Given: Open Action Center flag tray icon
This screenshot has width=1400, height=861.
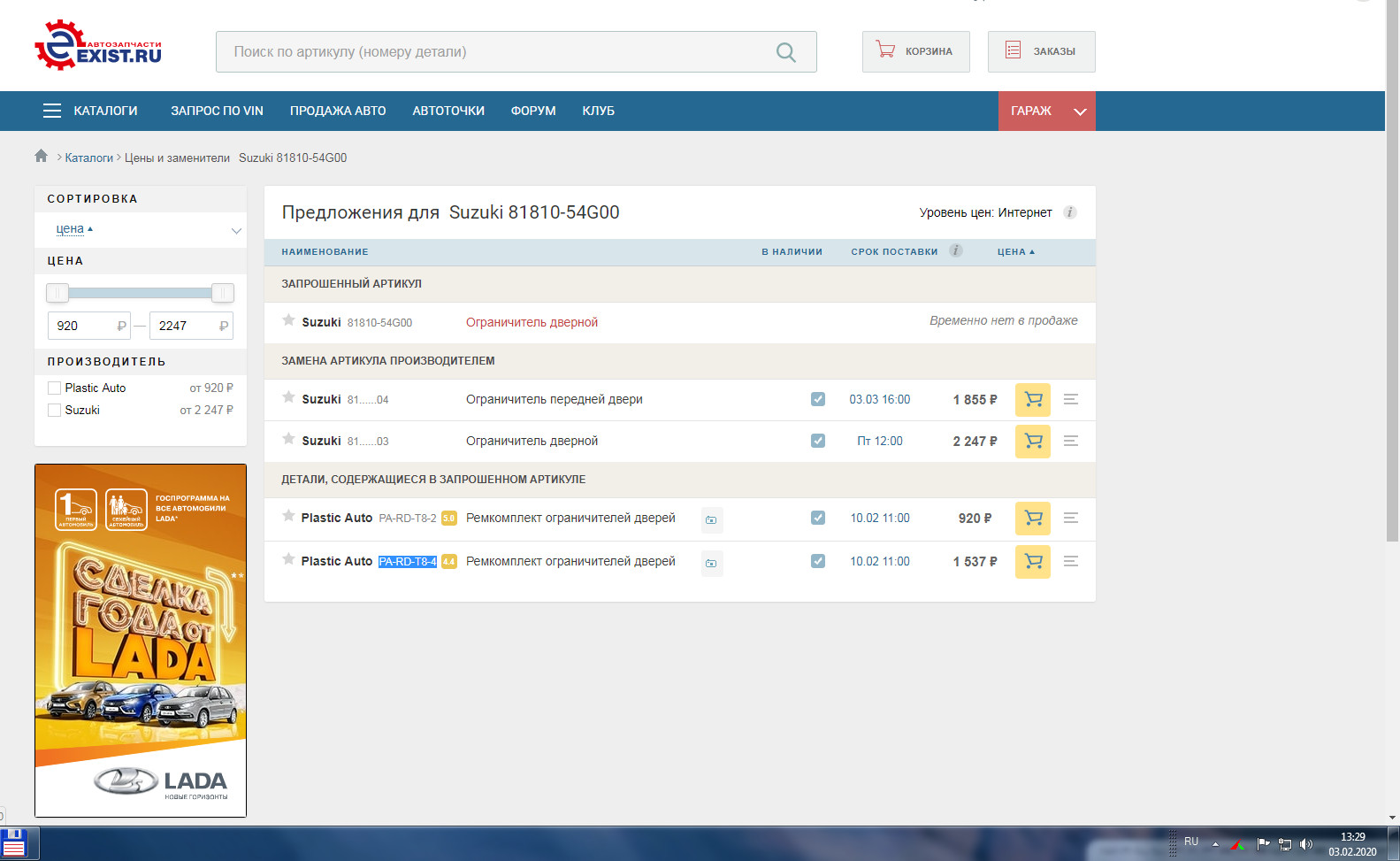Looking at the screenshot, I should pos(1263,844).
